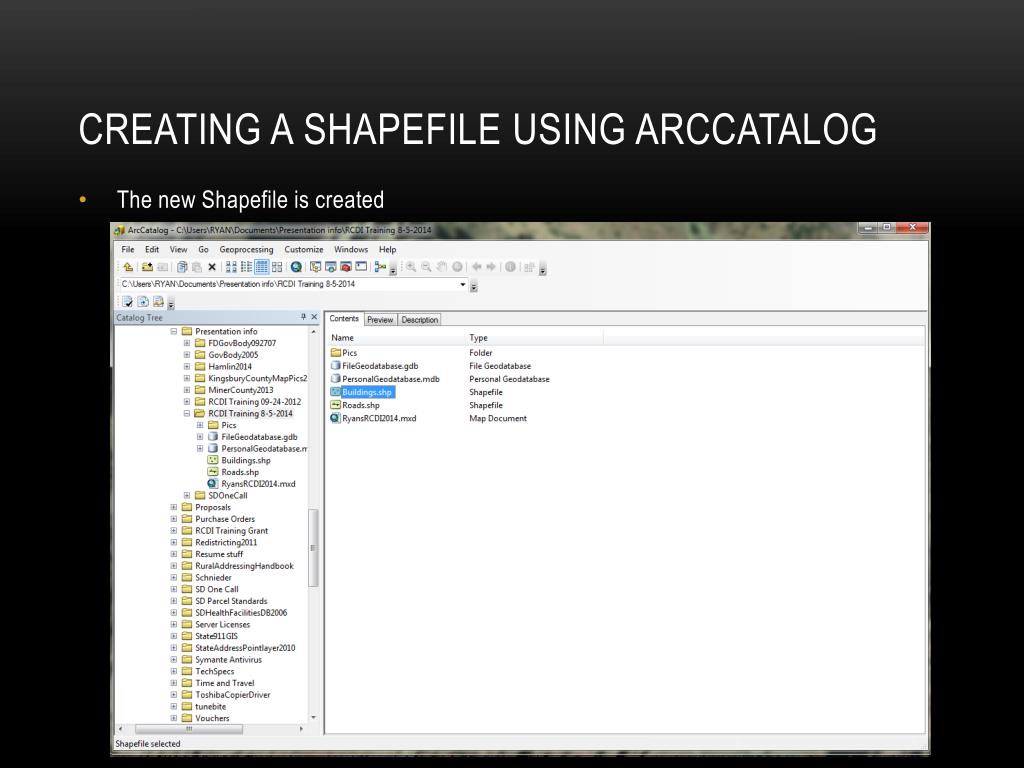The image size is (1024, 768).
Task: Click 'Map Document' type cell
Action: click(498, 418)
